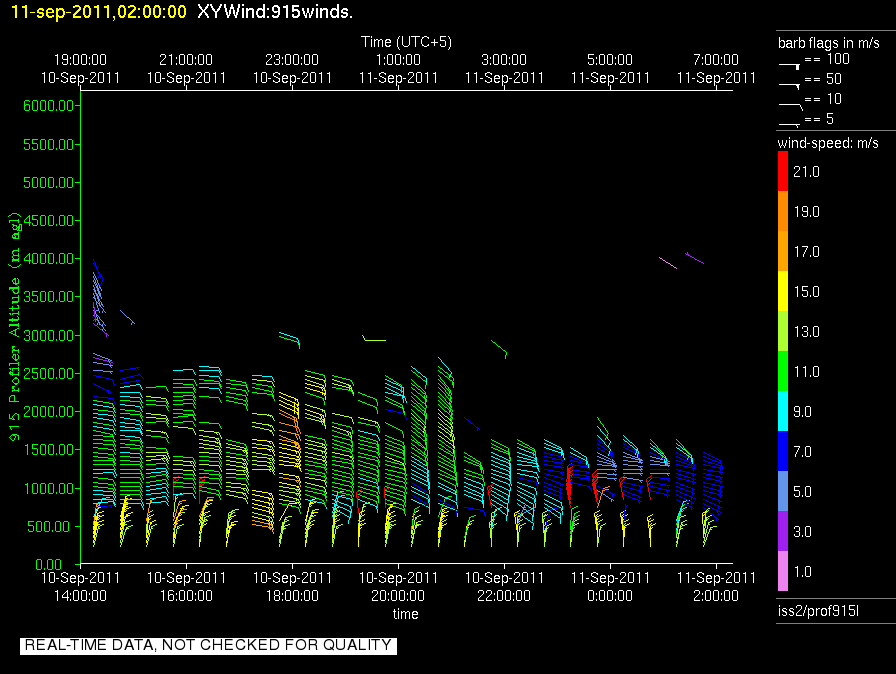896x674 pixels.
Task: Click the 'XYWind:915winds.' plot title
Action: [275, 11]
